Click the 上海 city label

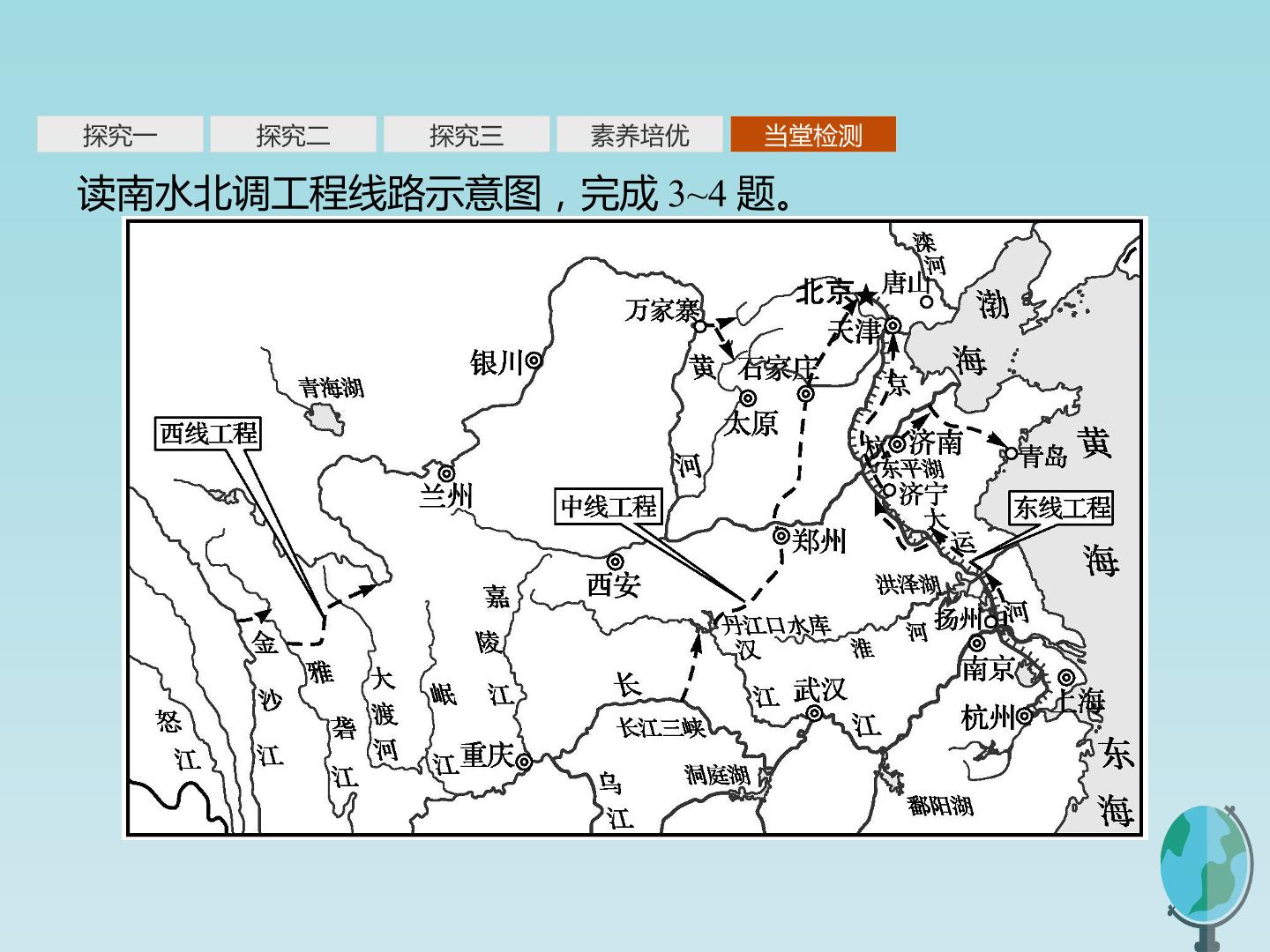(1079, 702)
